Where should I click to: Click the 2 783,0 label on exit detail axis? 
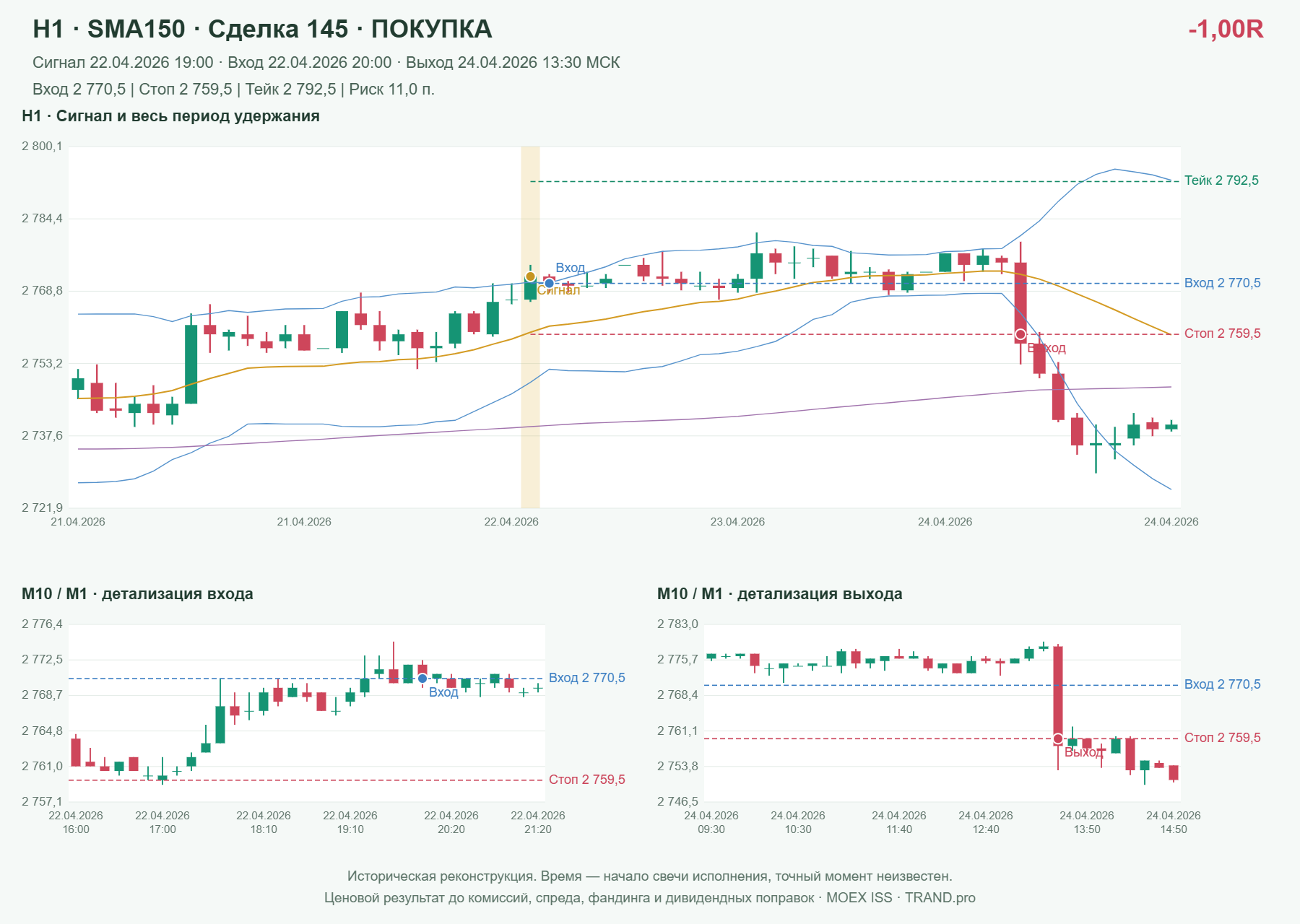click(x=677, y=624)
